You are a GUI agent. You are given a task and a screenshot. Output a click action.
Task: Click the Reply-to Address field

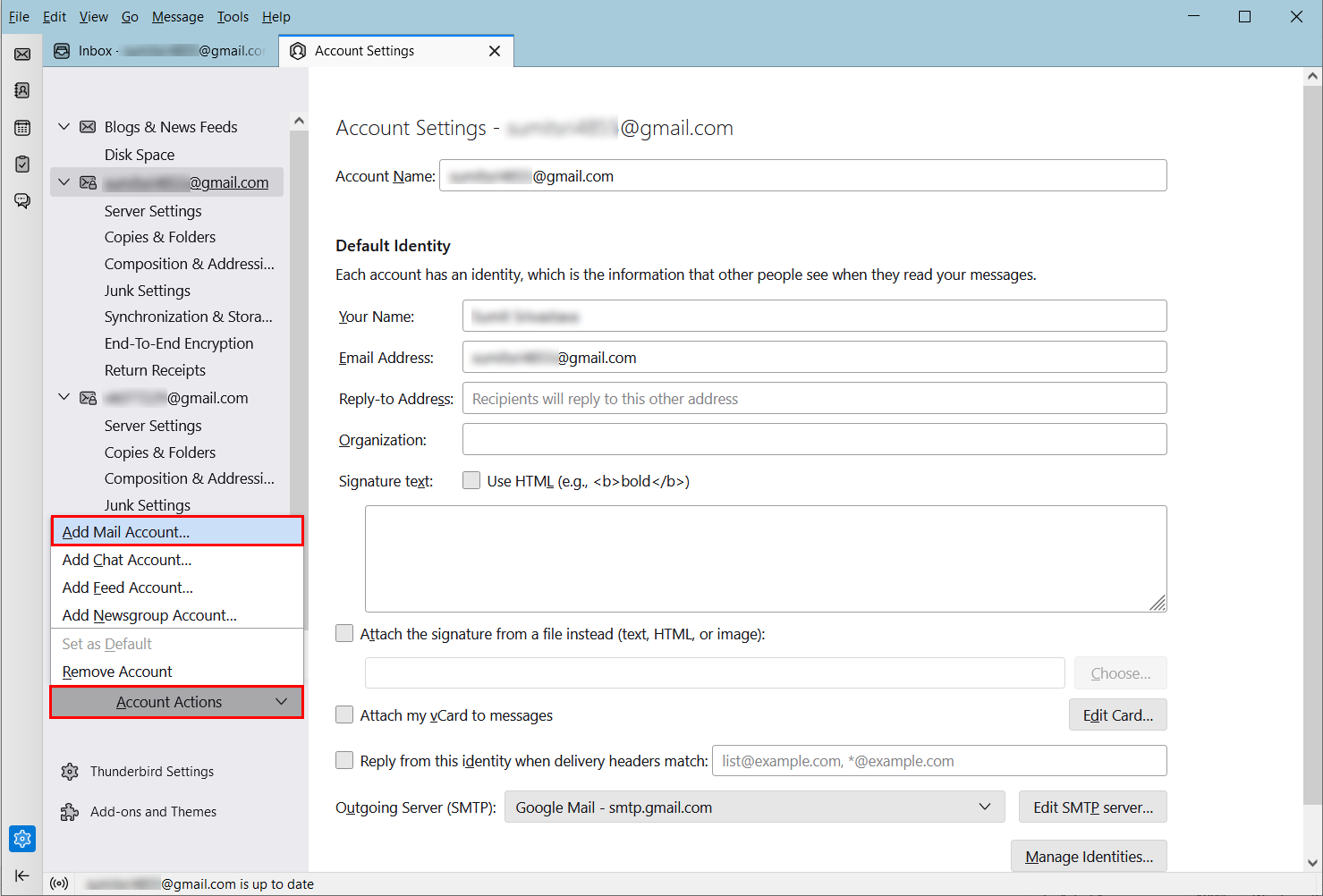click(x=814, y=398)
